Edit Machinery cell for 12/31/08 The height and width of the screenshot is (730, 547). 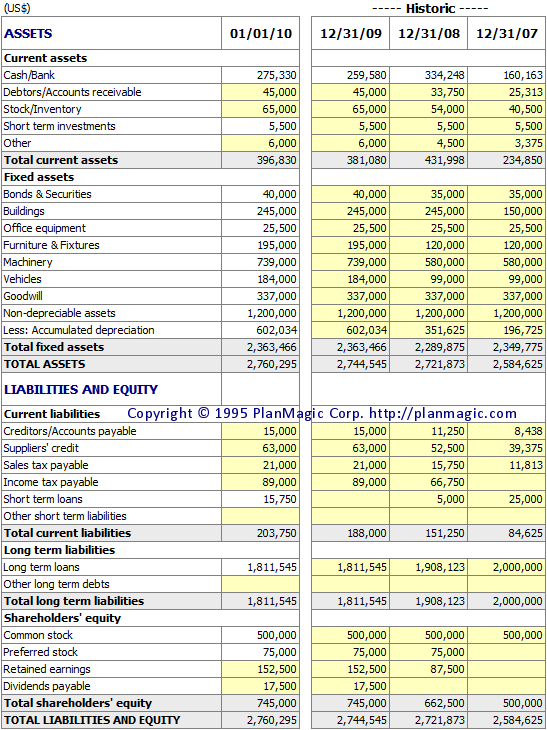(x=429, y=262)
